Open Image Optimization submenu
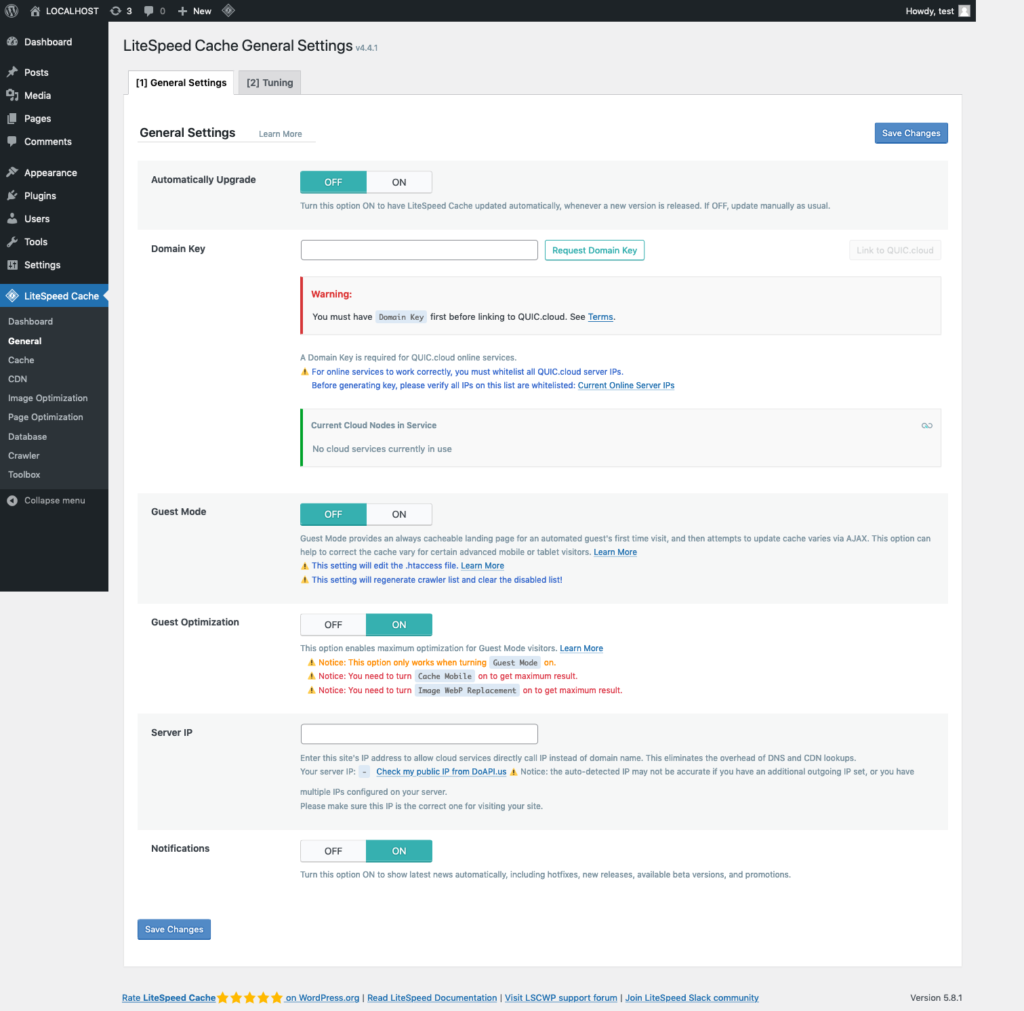Viewport: 1024px width, 1011px height. 48,398
